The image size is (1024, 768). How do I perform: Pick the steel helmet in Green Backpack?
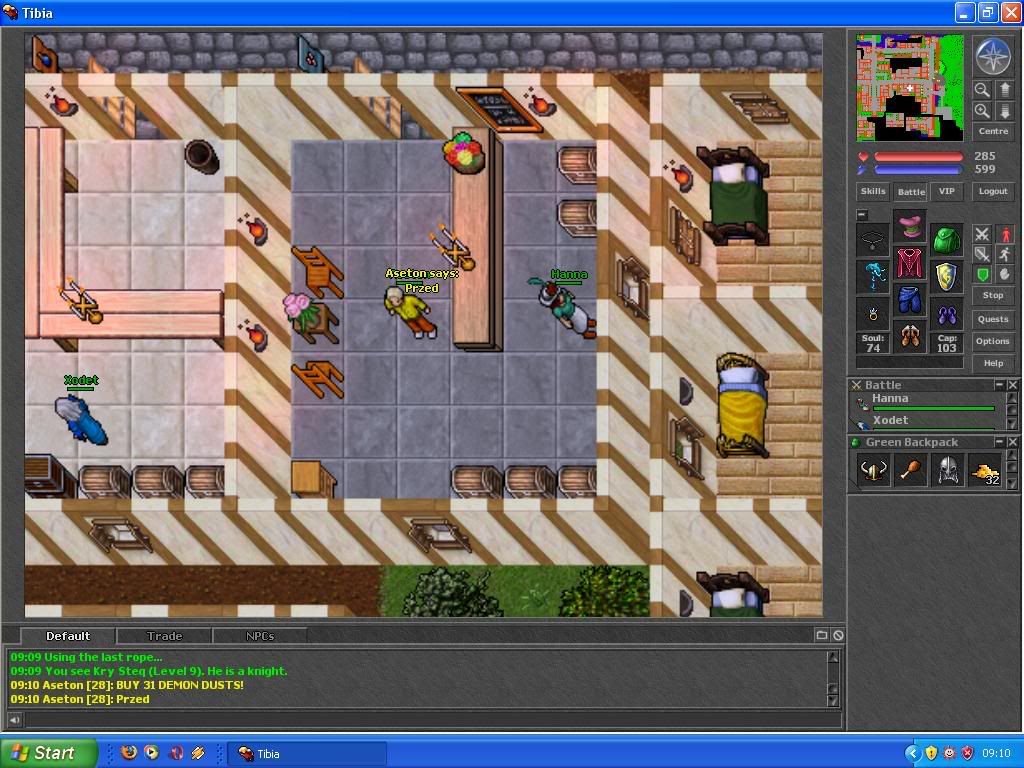[948, 470]
